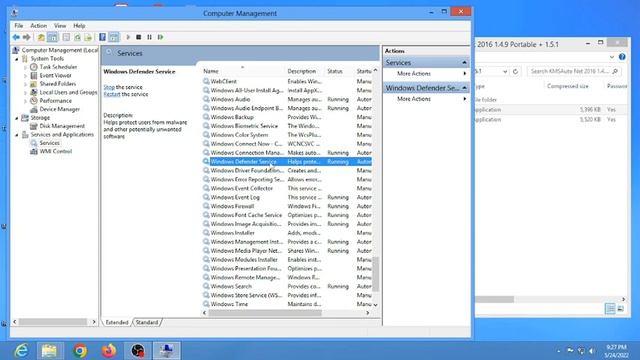Open the address bar dropdown in Explorer window
This screenshot has height=360, width=640.
(505, 71)
